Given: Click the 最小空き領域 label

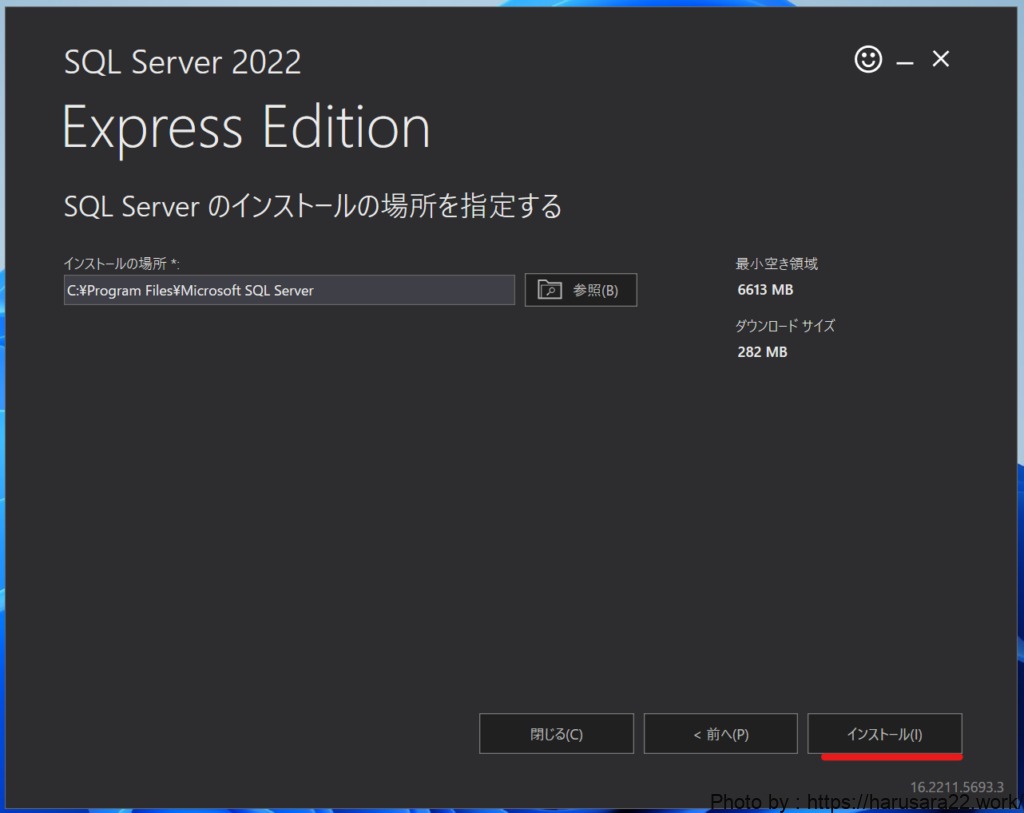Looking at the screenshot, I should (777, 264).
